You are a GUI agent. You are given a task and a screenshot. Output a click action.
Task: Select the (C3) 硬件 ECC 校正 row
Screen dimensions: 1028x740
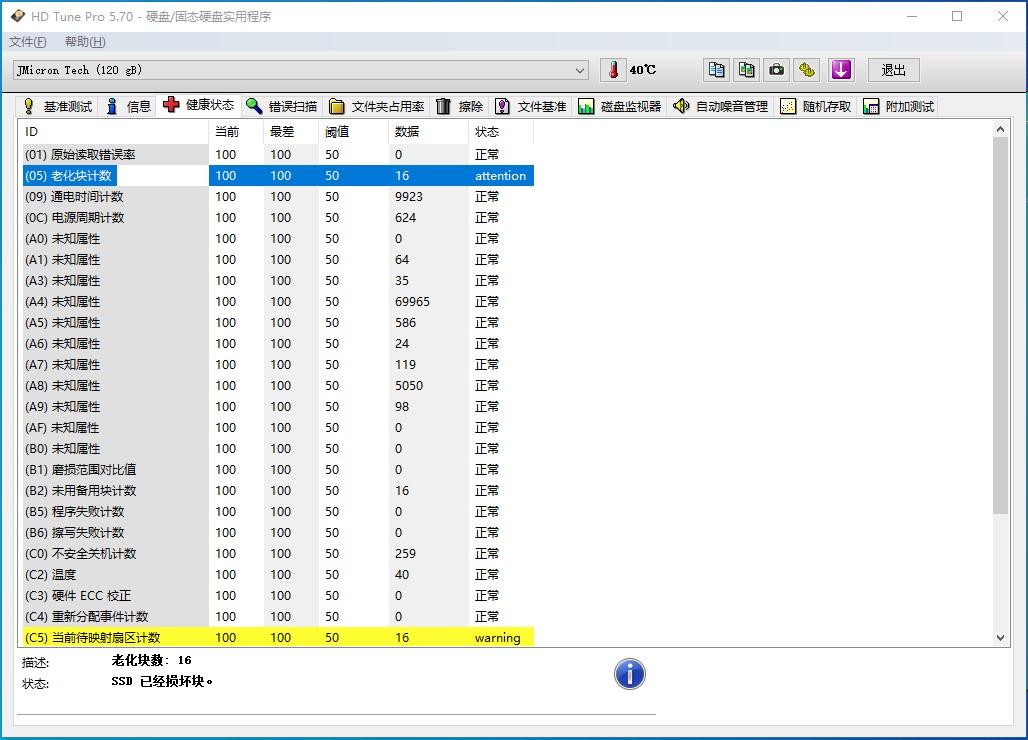click(x=278, y=595)
